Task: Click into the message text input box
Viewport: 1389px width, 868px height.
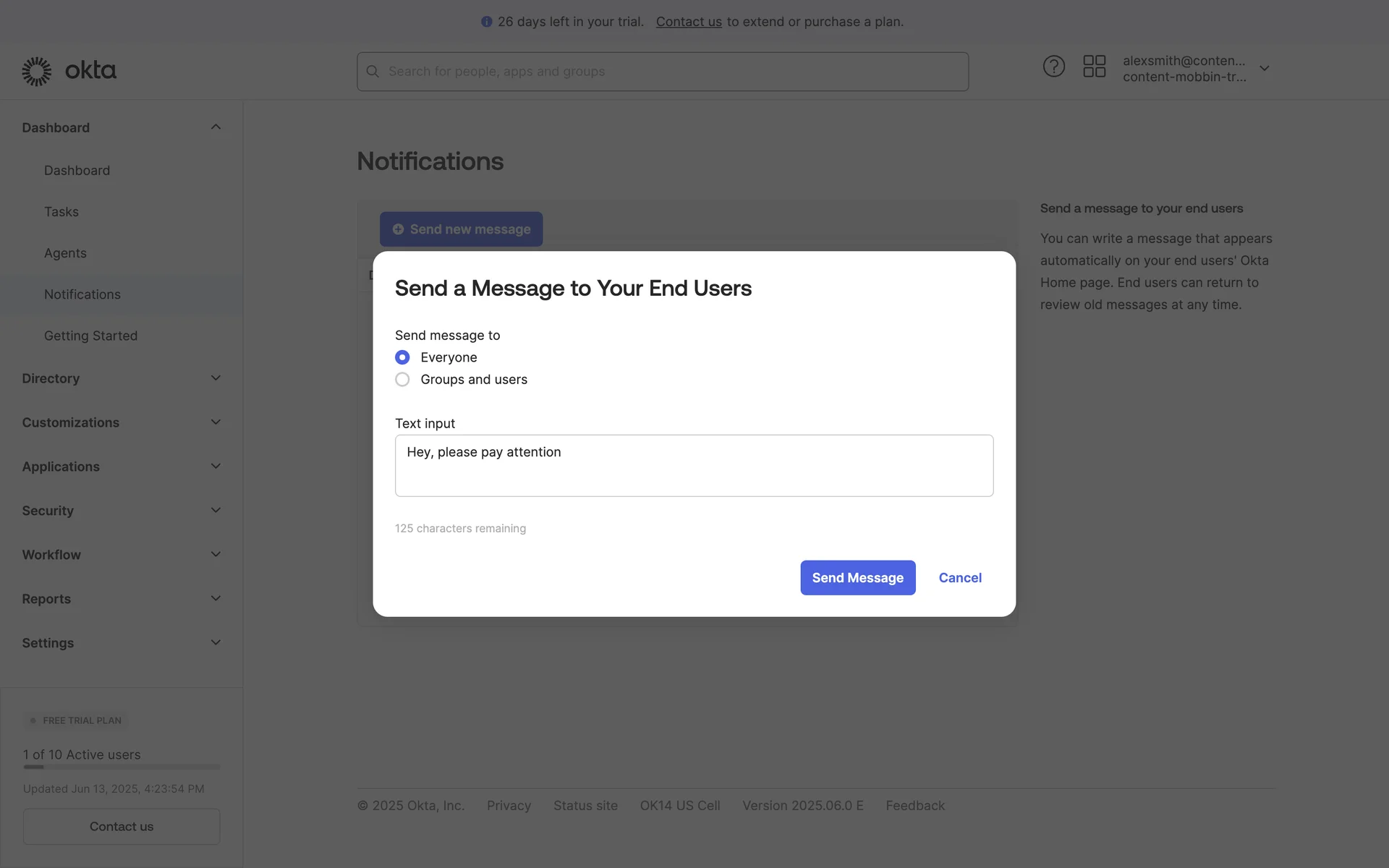Action: pos(694,466)
